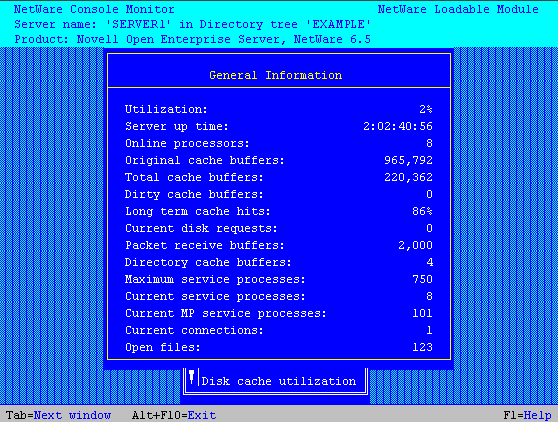The width and height of the screenshot is (558, 422).
Task: Click Tab=Next window in the bottom bar
Action: 59,415
